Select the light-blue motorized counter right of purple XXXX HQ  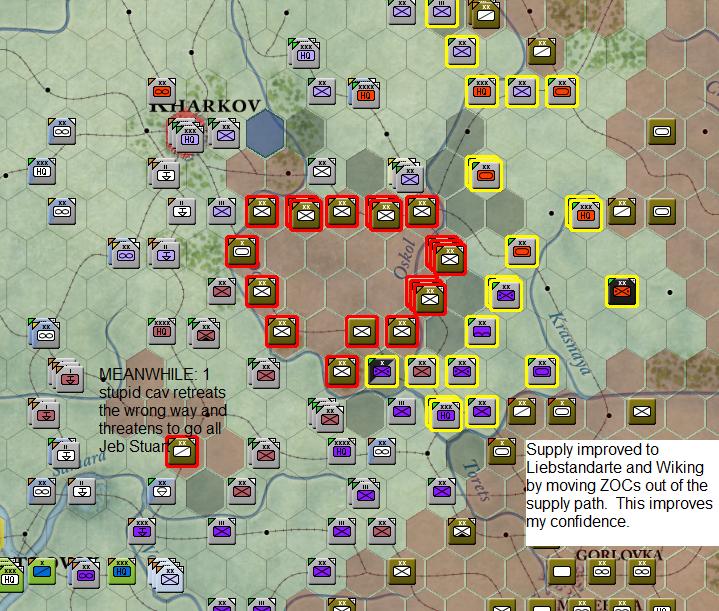(x=382, y=451)
